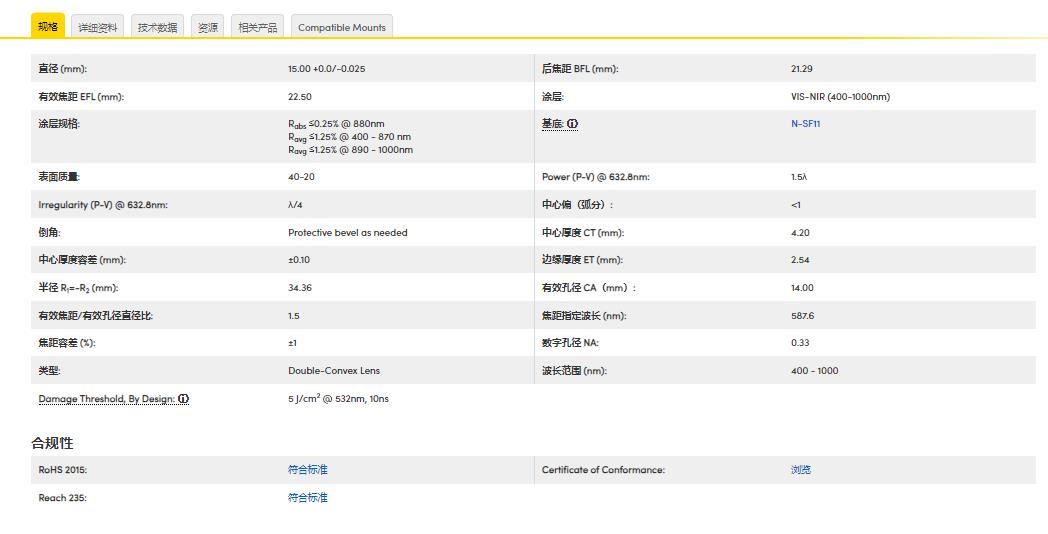Click the 5 J/cm² damage threshold value
Viewport: 1048px width, 534px height.
pyautogui.click(x=337, y=399)
